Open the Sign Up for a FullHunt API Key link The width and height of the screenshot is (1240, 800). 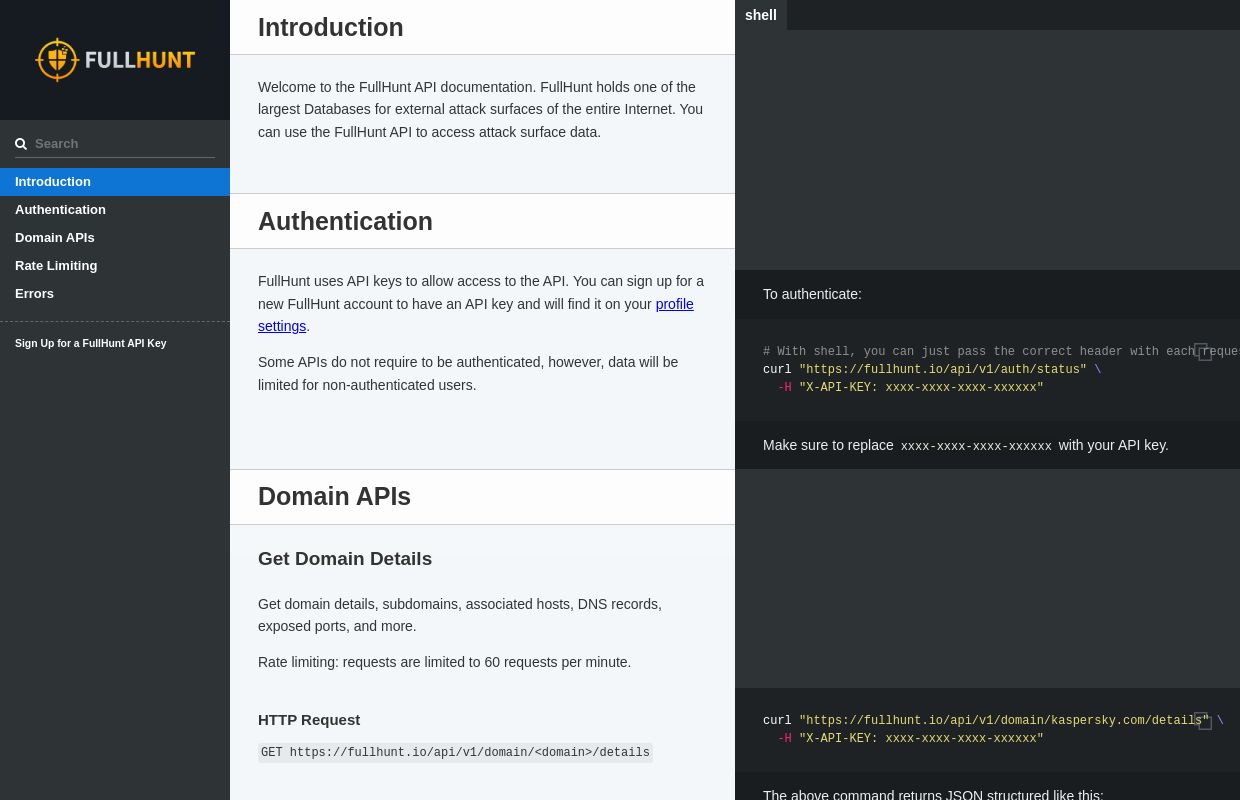click(x=91, y=343)
